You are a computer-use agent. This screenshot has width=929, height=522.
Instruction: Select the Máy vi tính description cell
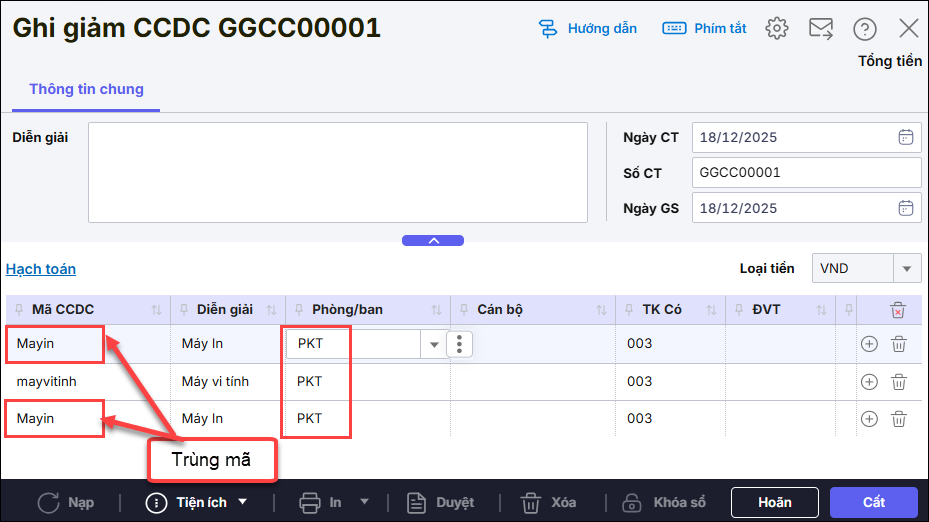click(x=228, y=382)
